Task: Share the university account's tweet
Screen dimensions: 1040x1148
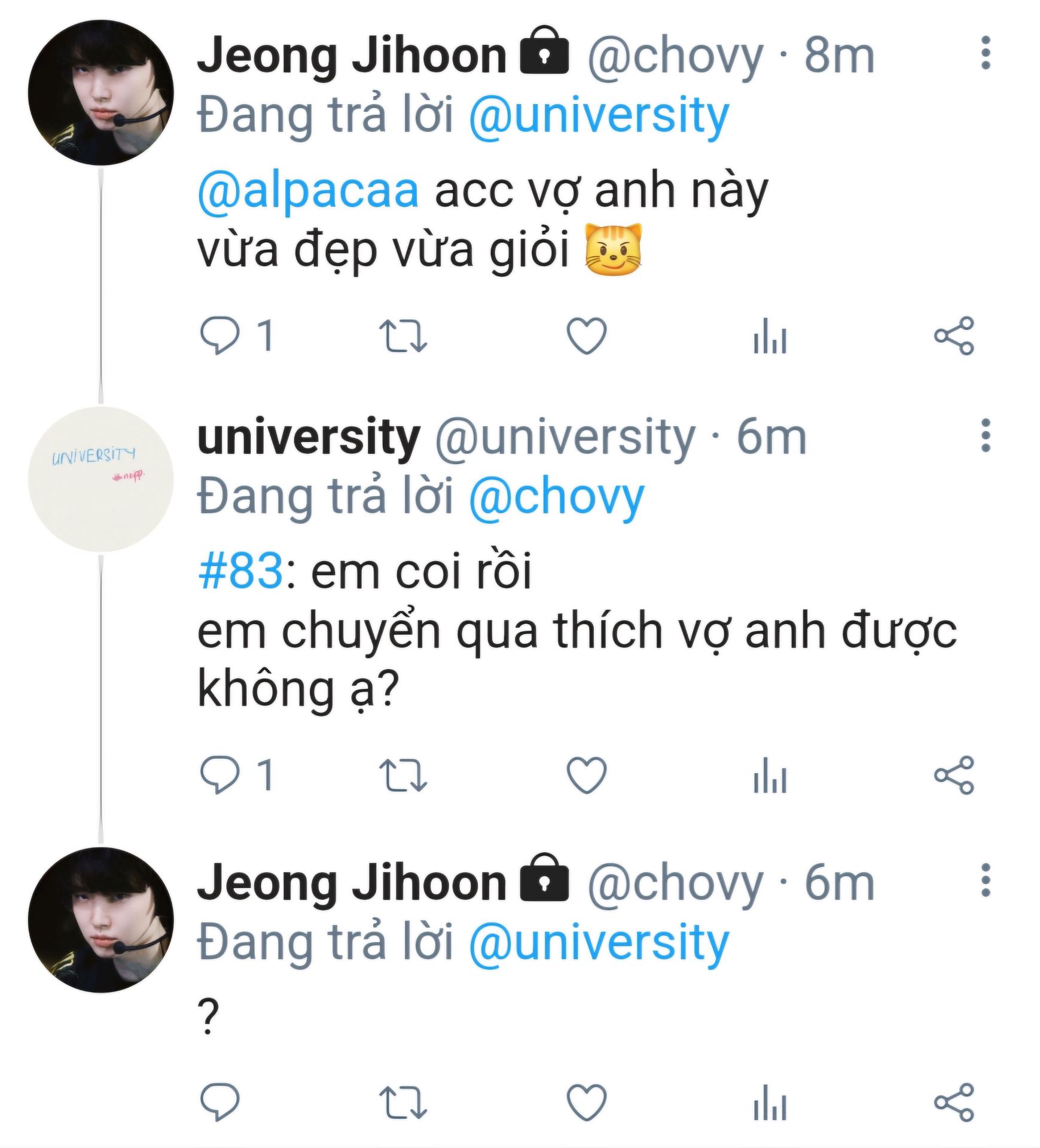Action: point(954,775)
